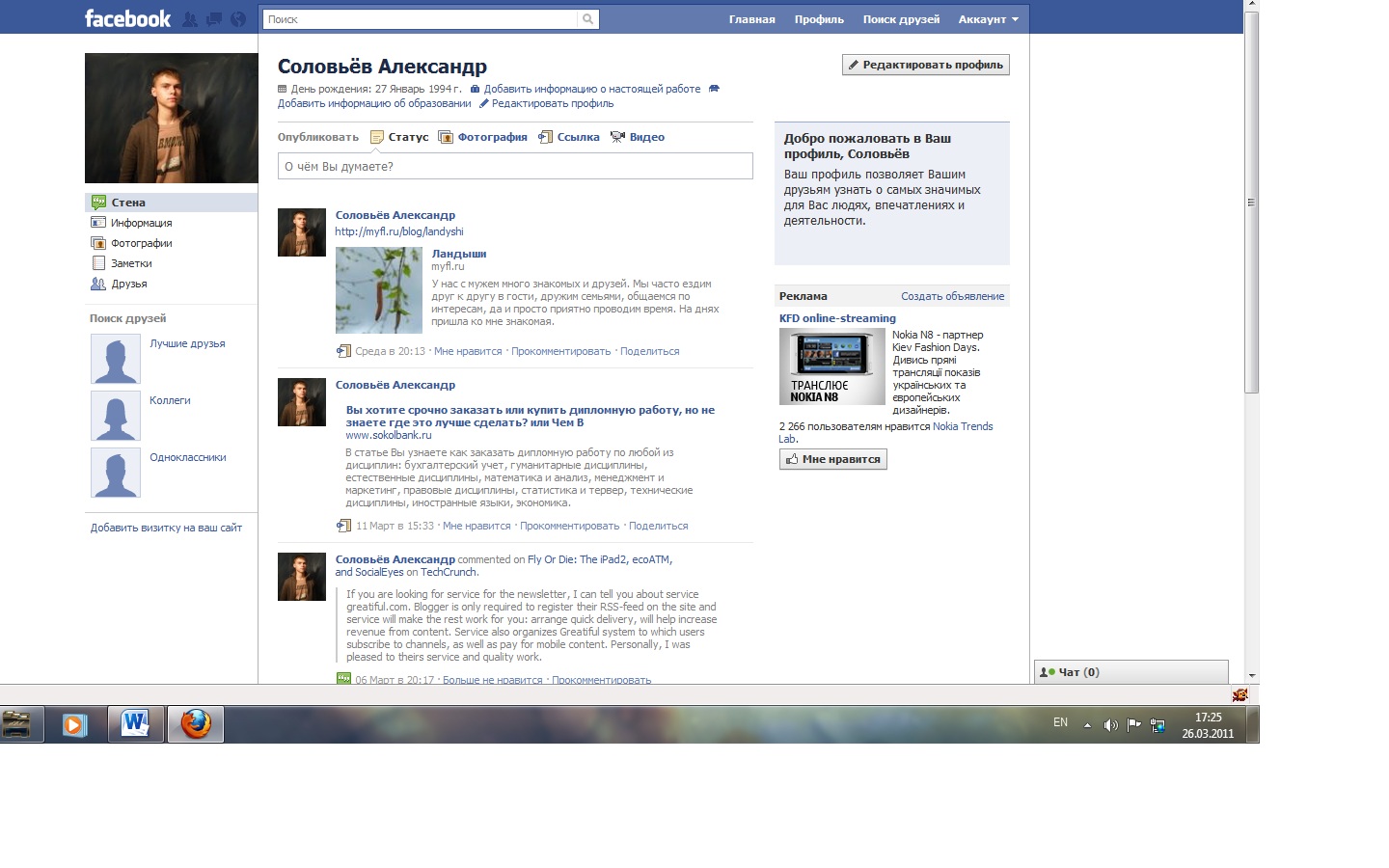Click the Редактировать профиль button

pos(926,65)
